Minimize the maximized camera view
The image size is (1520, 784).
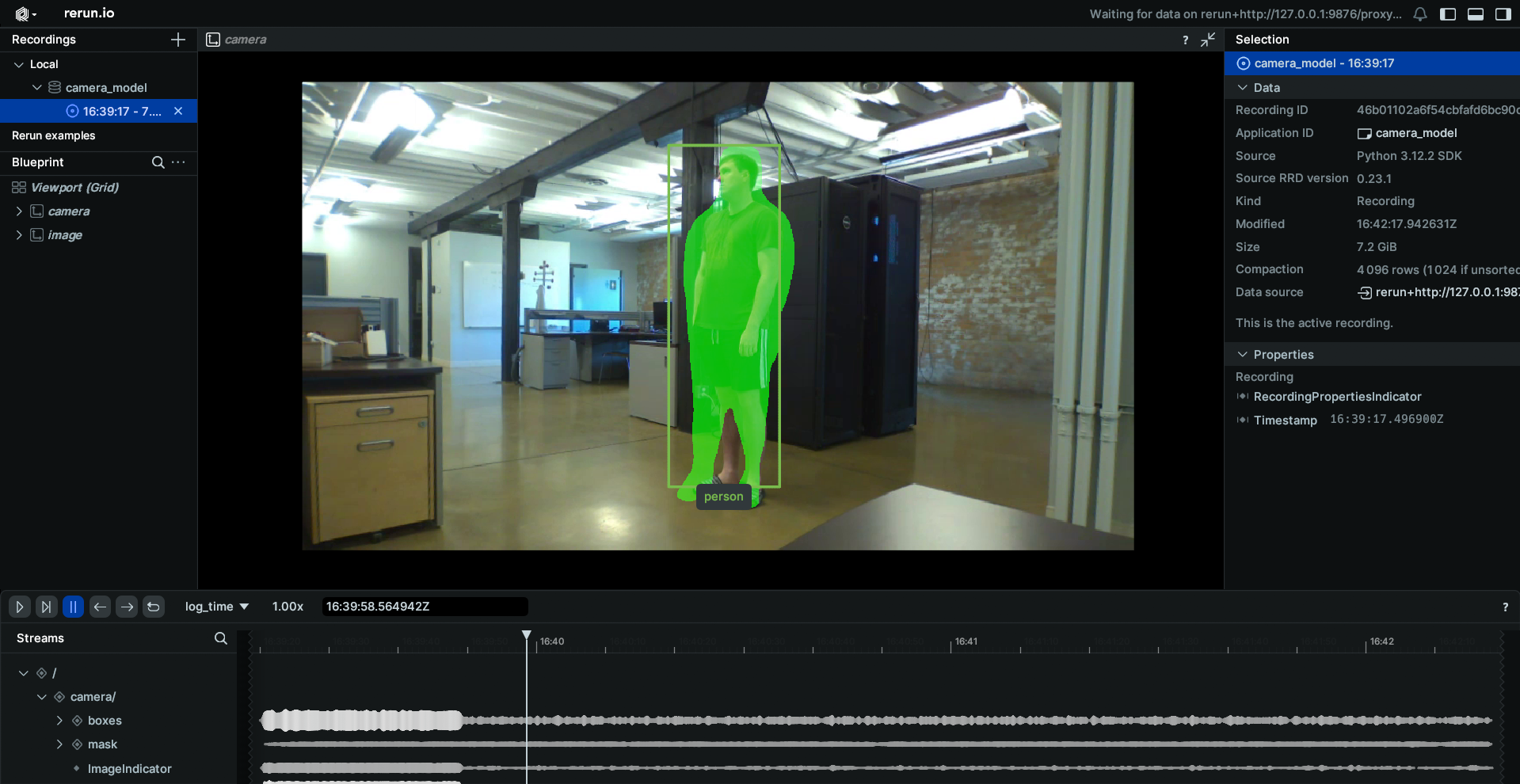click(1208, 40)
